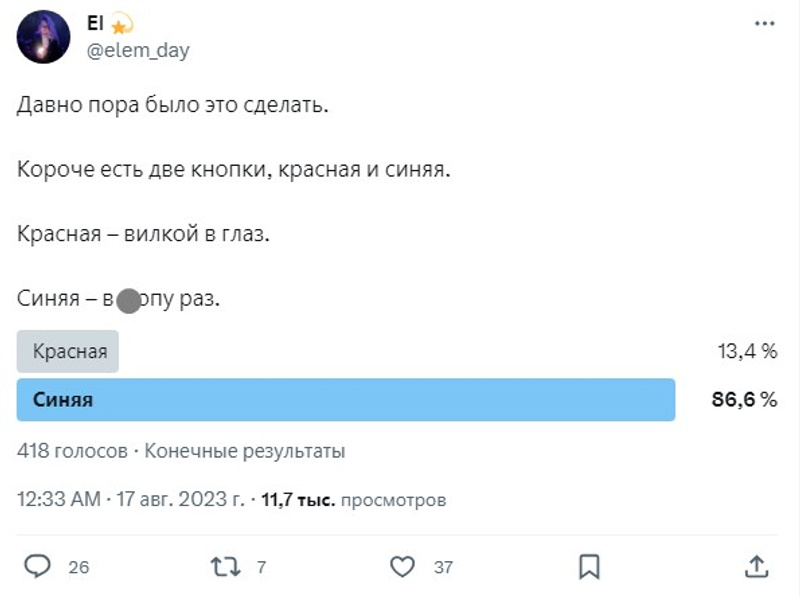Select the Синяя poll option

tap(346, 400)
